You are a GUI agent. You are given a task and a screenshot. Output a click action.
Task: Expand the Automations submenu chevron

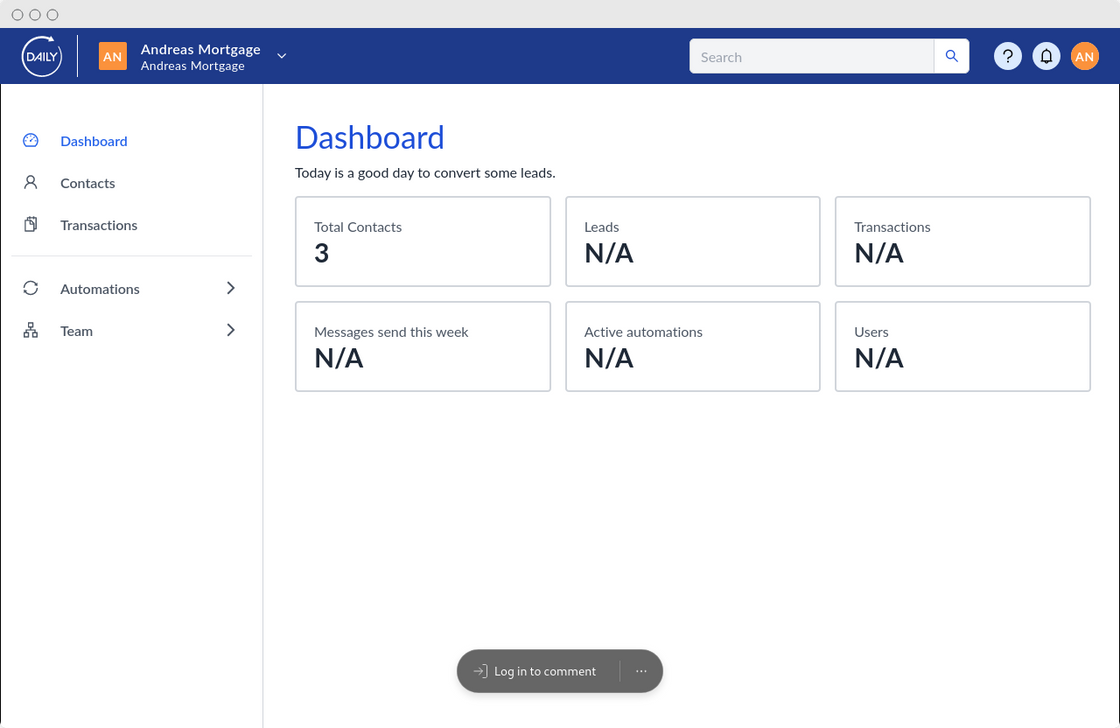[231, 288]
